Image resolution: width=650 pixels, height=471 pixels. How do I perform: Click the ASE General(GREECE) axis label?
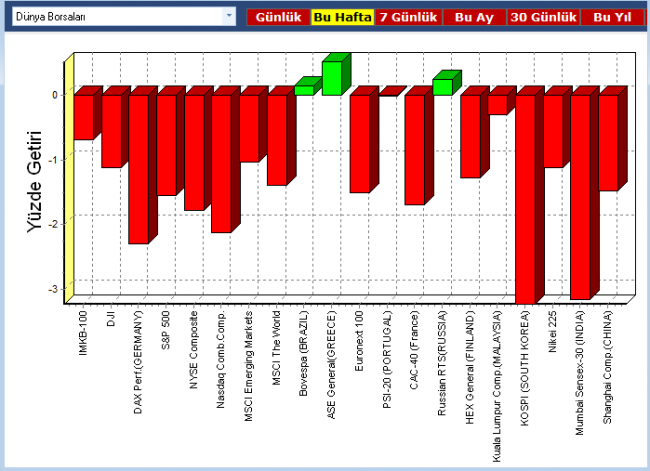tap(331, 365)
